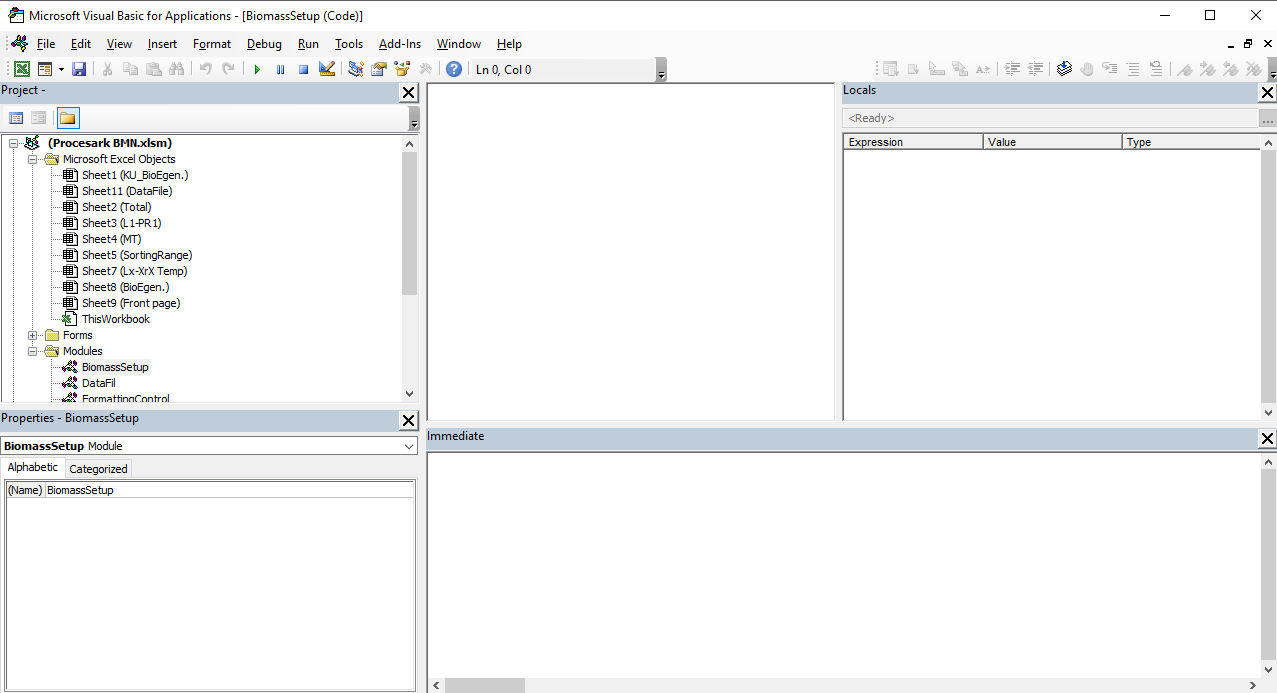The width and height of the screenshot is (1277, 693).
Task: Open the Object Browser toolbar icon
Action: pos(402,69)
